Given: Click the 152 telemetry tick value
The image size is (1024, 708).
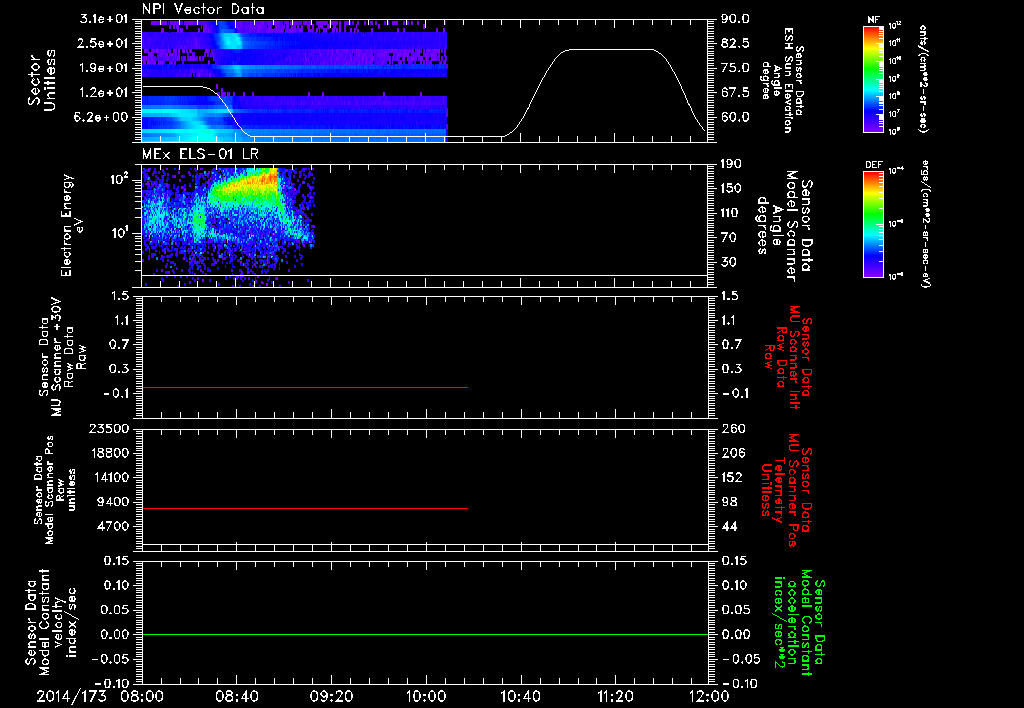Looking at the screenshot, I should tap(732, 477).
